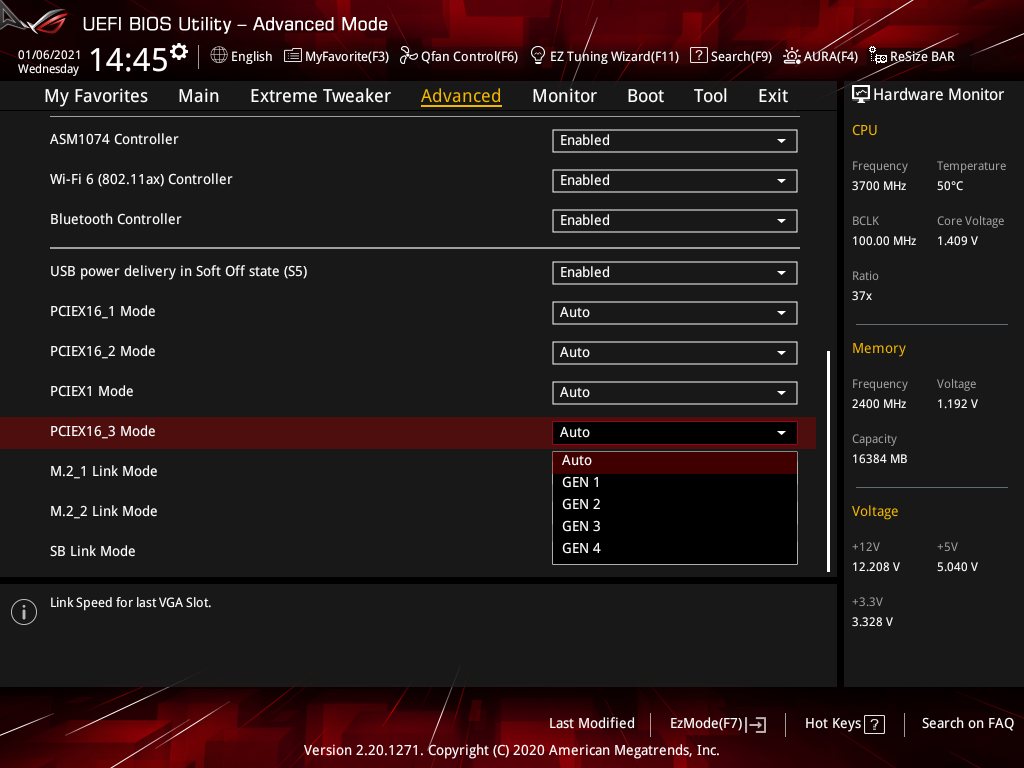
Task: Click the info icon in help area
Action: [x=24, y=612]
